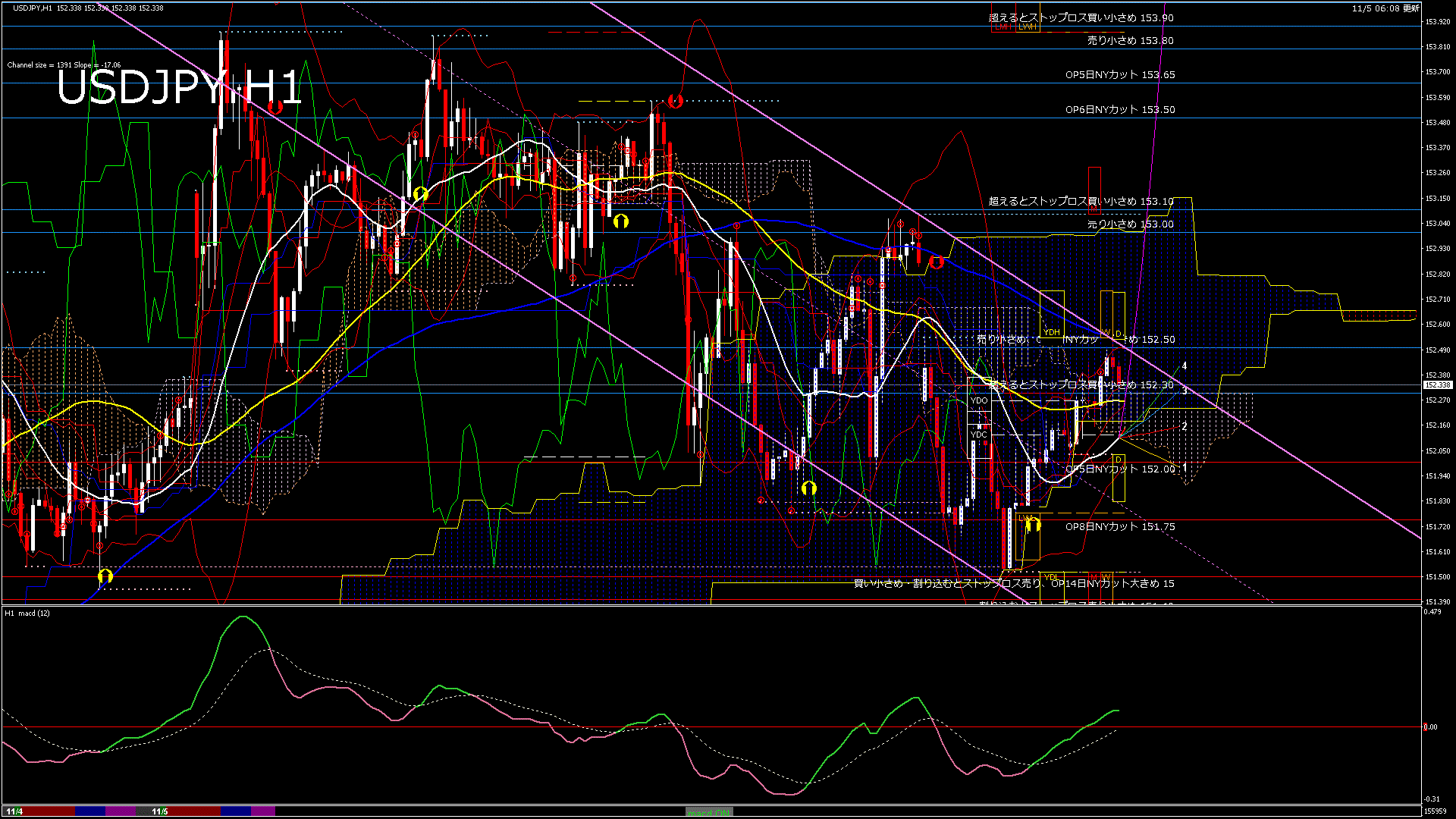Viewport: 1456px width, 819px height.
Task: Select the YDC marker box
Action: pyautogui.click(x=979, y=435)
